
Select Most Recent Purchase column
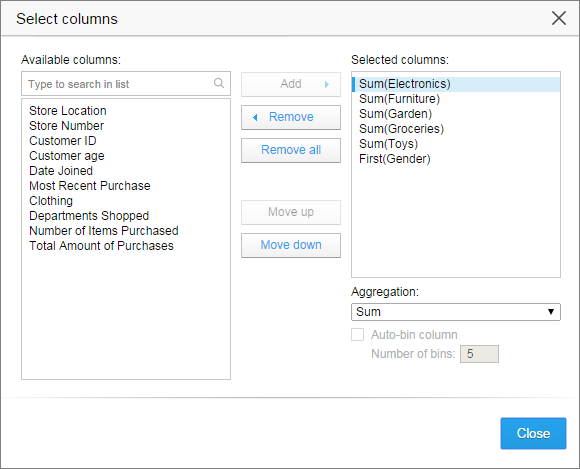[90, 186]
